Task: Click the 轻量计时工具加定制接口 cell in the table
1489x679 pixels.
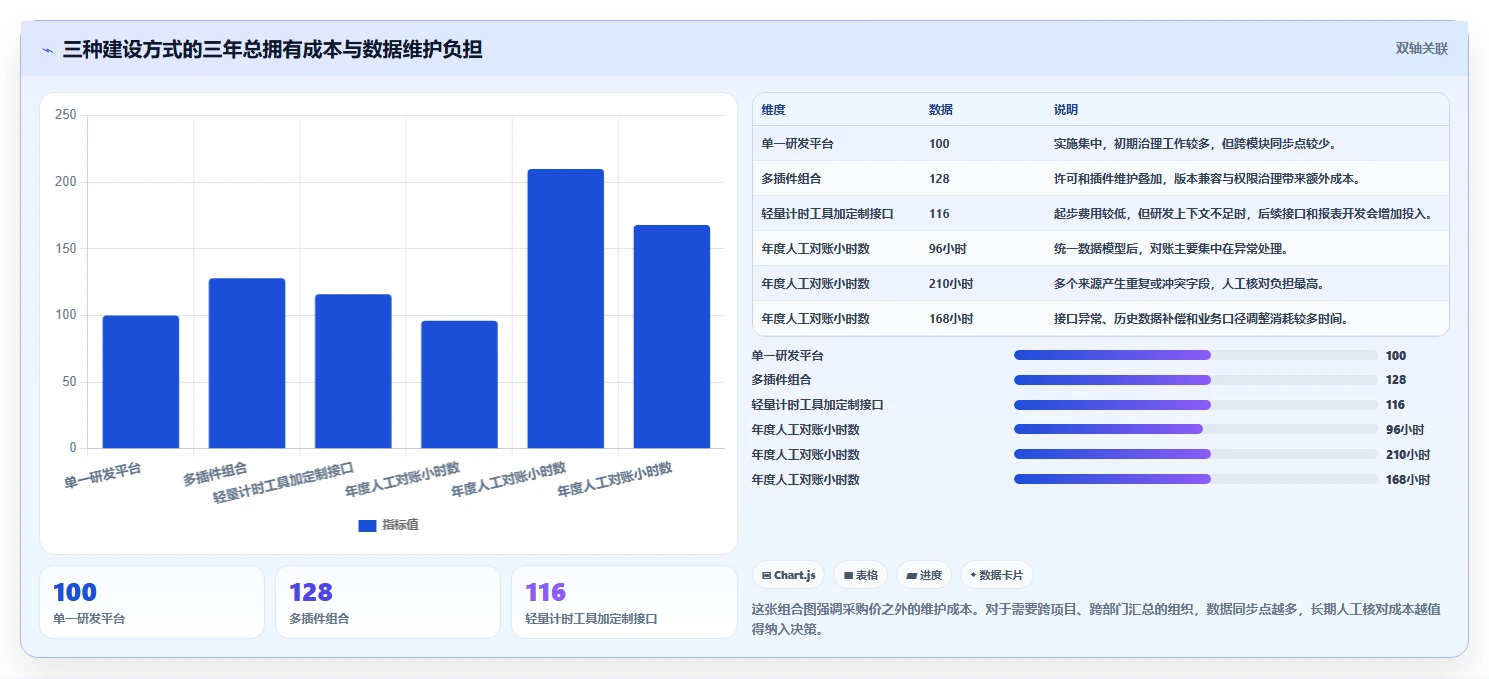Action: (x=827, y=214)
